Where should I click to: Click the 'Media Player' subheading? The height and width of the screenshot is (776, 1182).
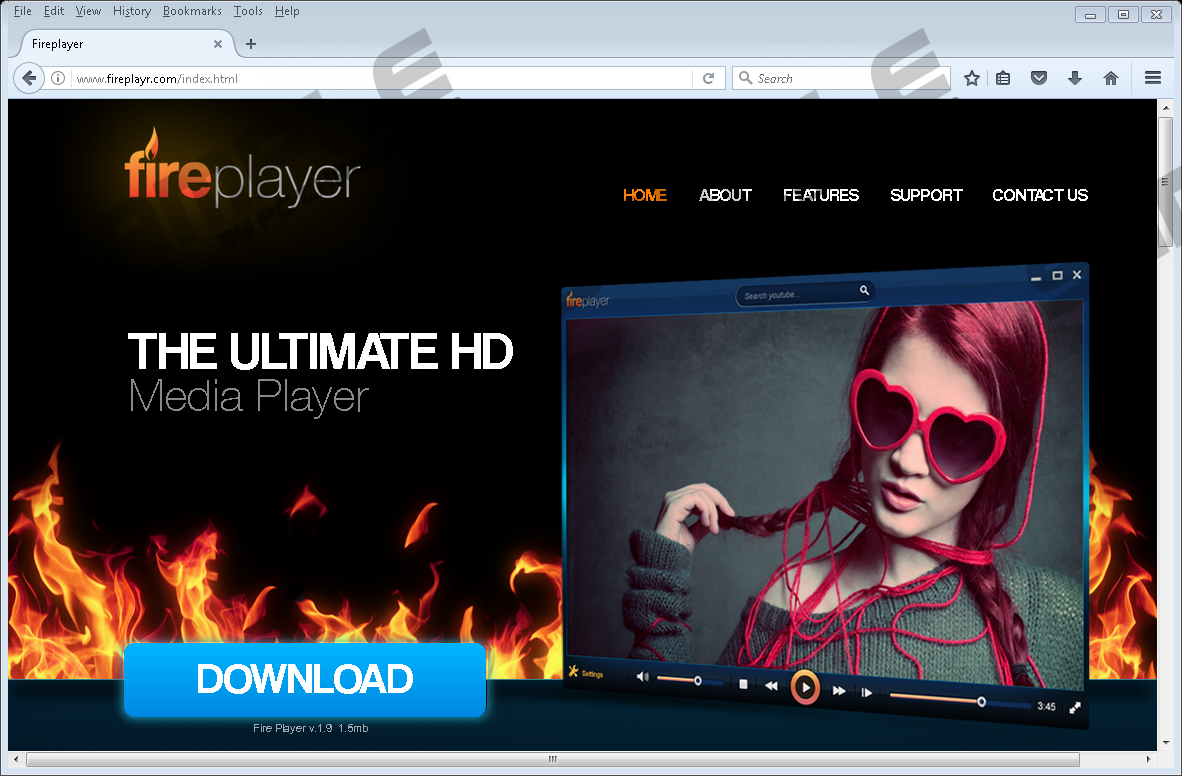(x=249, y=396)
